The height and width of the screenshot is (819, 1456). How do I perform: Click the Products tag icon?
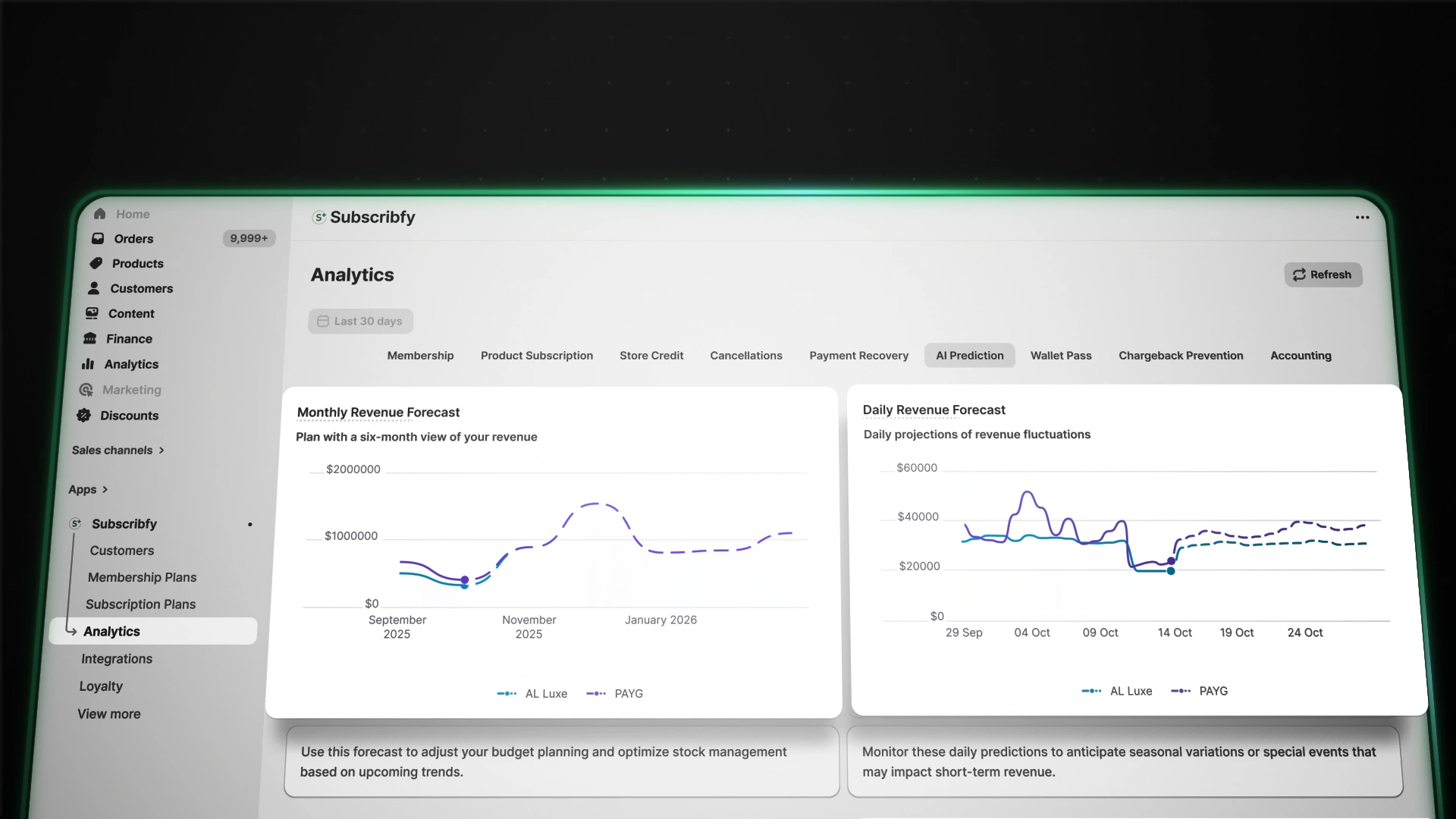point(96,264)
